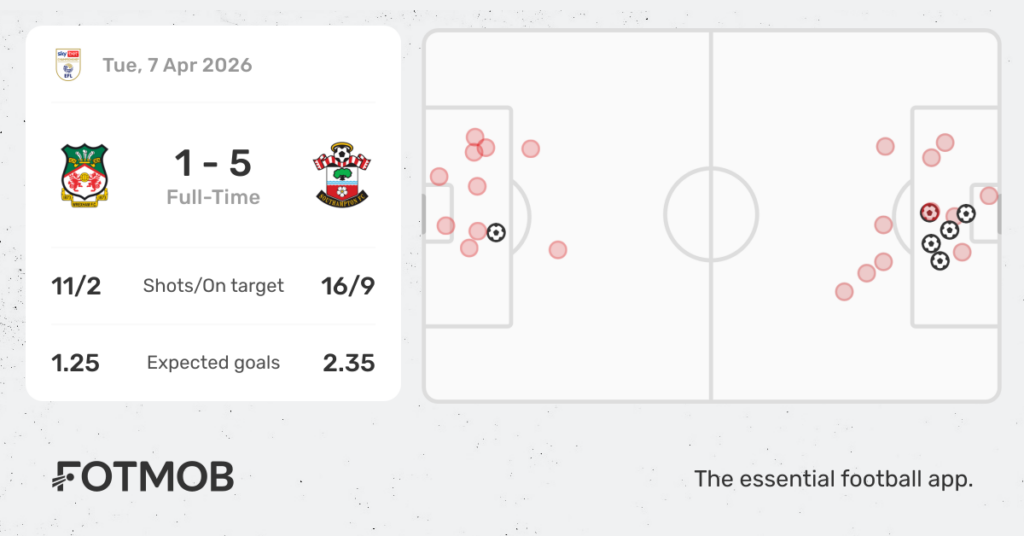Click the FotMob logo
Image resolution: width=1024 pixels, height=536 pixels.
143,477
